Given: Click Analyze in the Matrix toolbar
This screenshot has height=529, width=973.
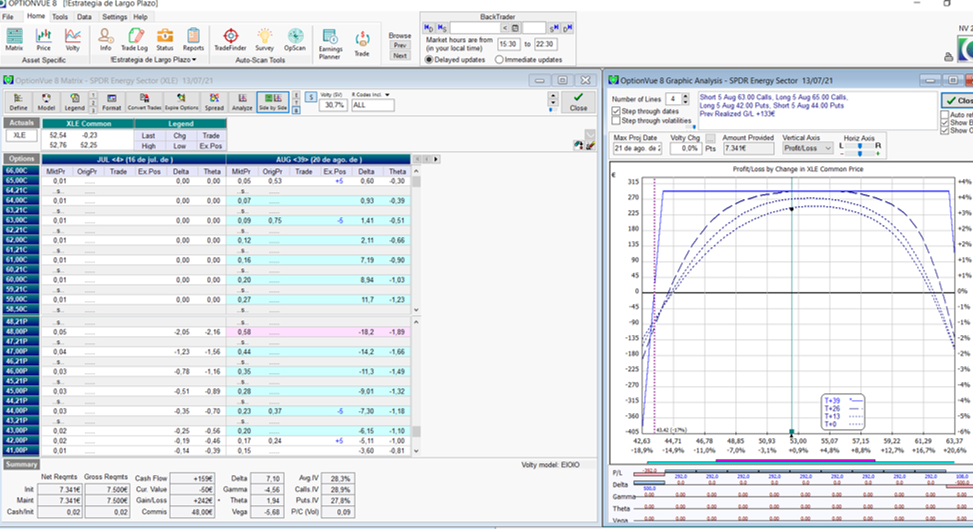Looking at the screenshot, I should click(242, 102).
